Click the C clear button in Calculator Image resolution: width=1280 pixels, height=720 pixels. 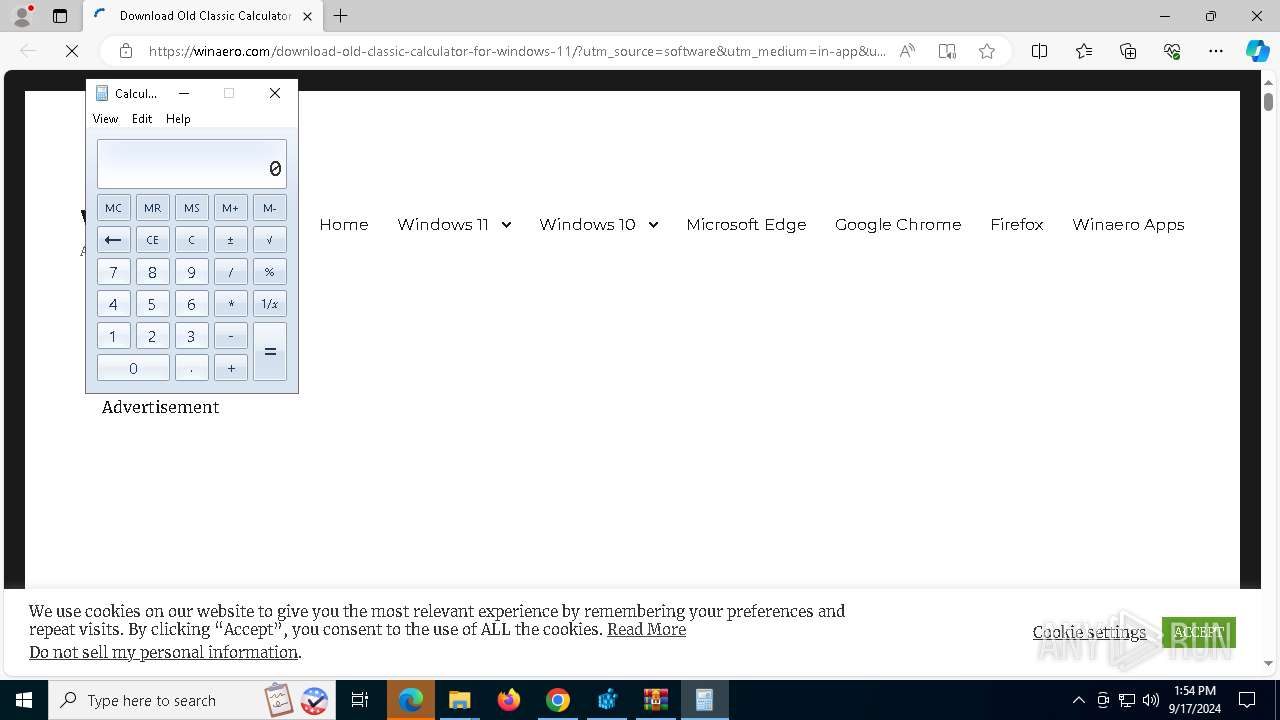(192, 240)
